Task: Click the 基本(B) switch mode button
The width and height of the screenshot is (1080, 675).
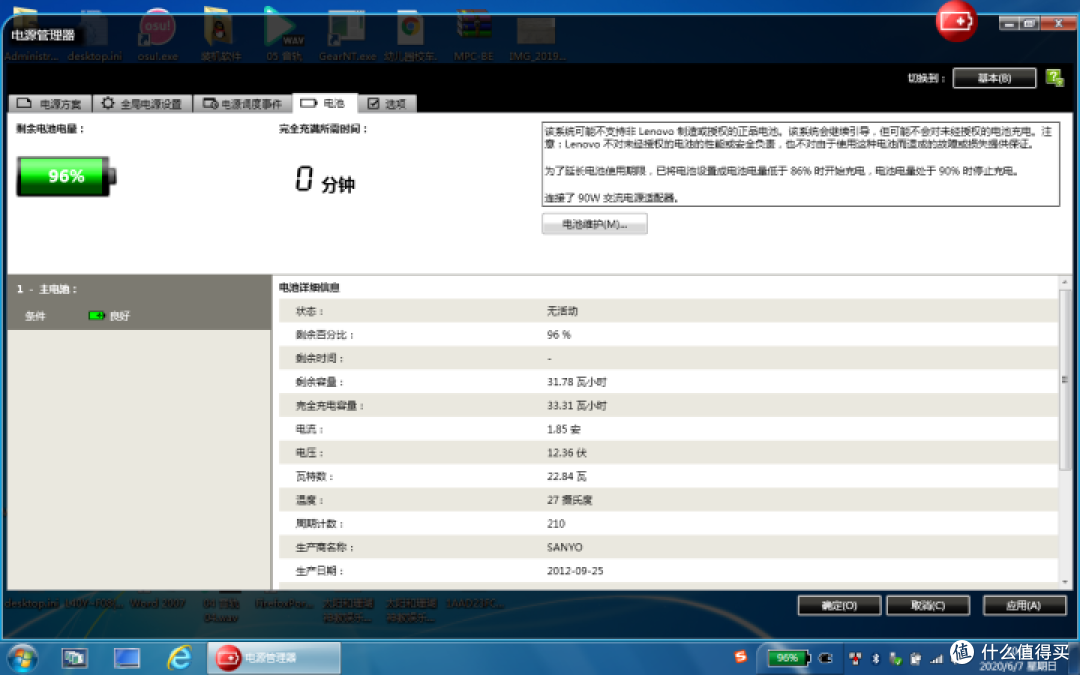Action: [x=994, y=78]
